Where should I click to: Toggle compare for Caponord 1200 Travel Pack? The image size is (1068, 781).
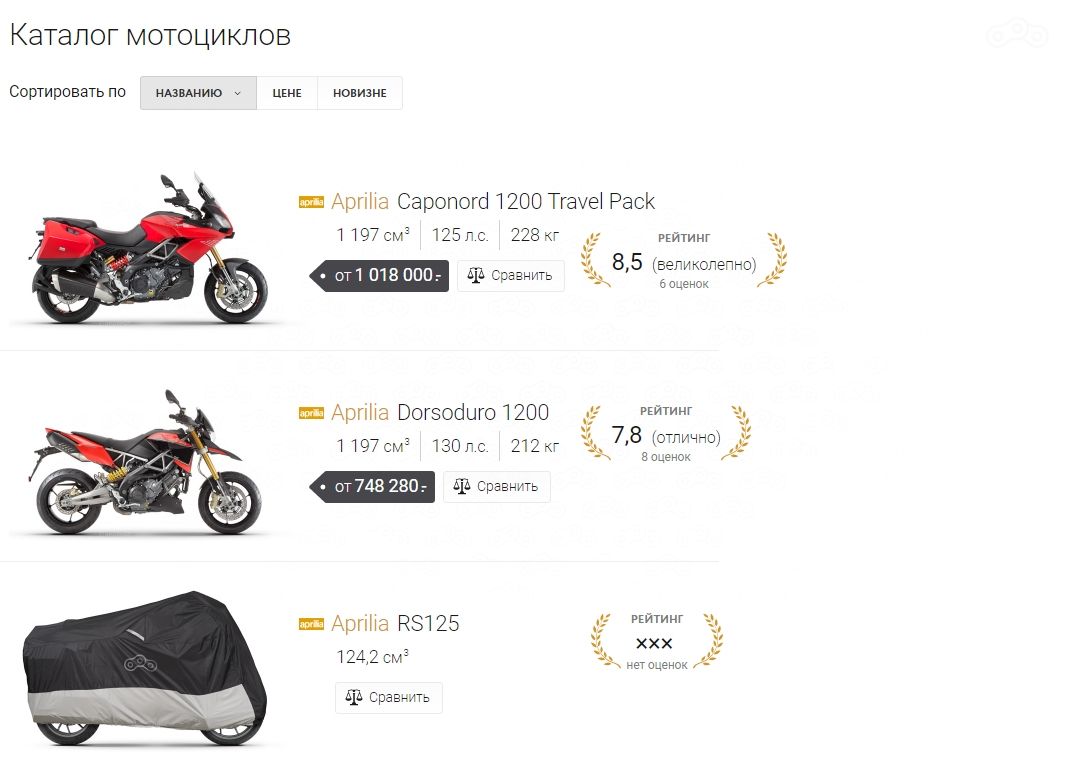coord(511,276)
